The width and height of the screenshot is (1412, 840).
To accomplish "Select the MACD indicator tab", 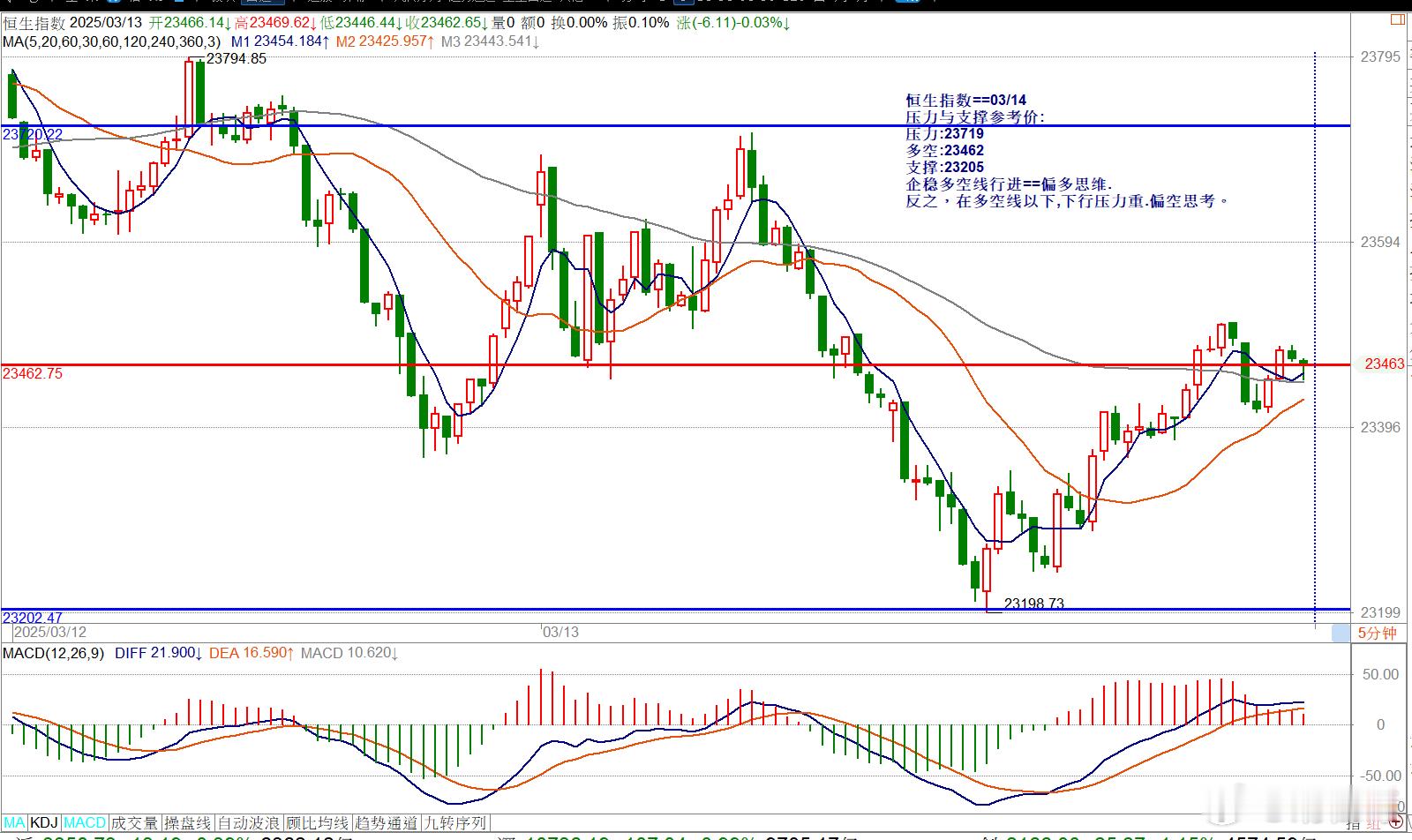I will (x=85, y=822).
